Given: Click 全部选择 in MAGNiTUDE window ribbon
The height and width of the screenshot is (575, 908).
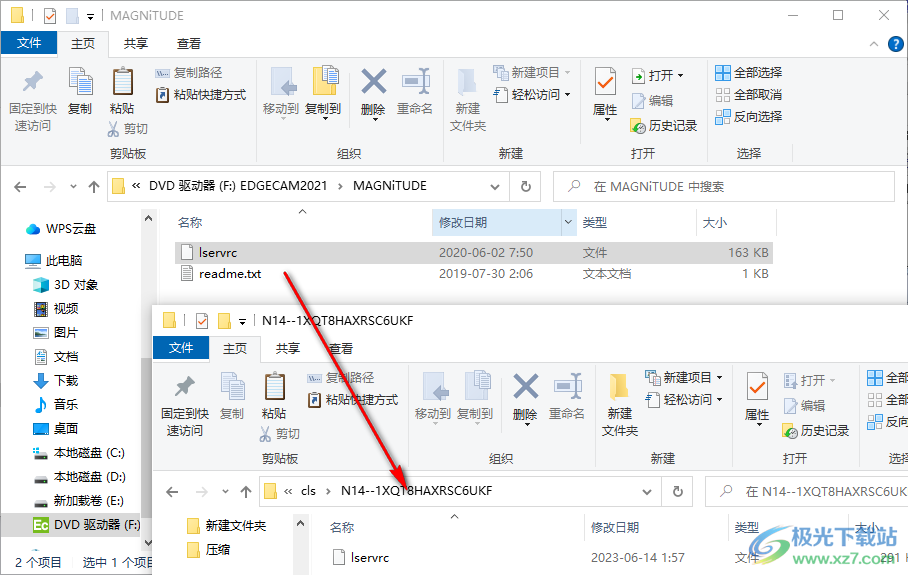Looking at the screenshot, I should click(x=749, y=73).
